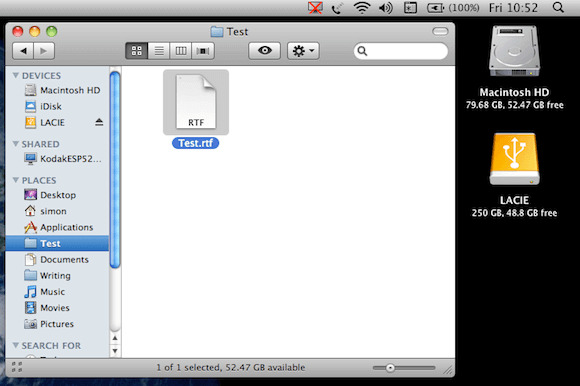Open LACIE in the sidebar
This screenshot has height=386, width=580.
[57, 122]
